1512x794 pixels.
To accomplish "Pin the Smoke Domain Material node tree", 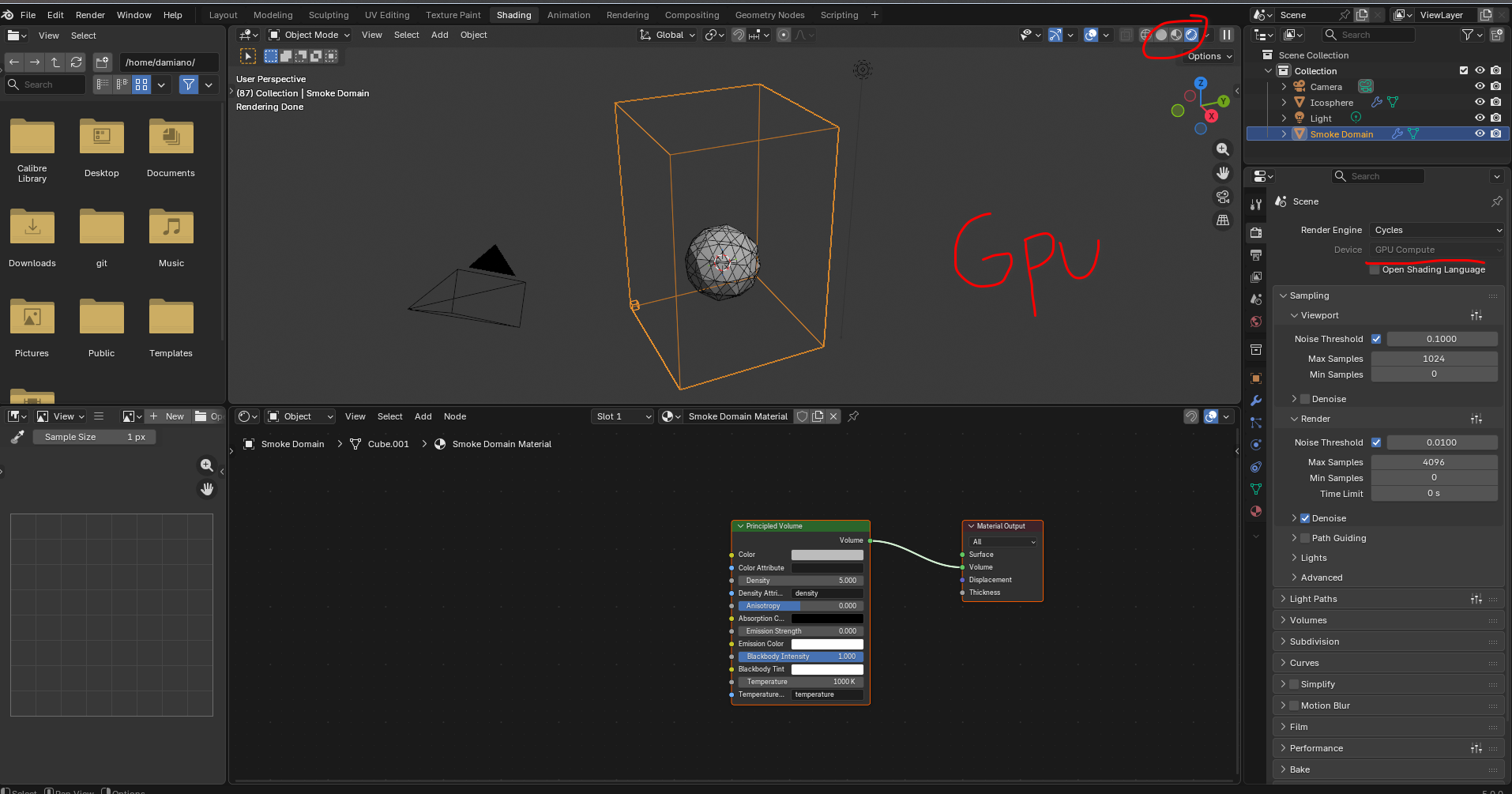I will click(853, 416).
